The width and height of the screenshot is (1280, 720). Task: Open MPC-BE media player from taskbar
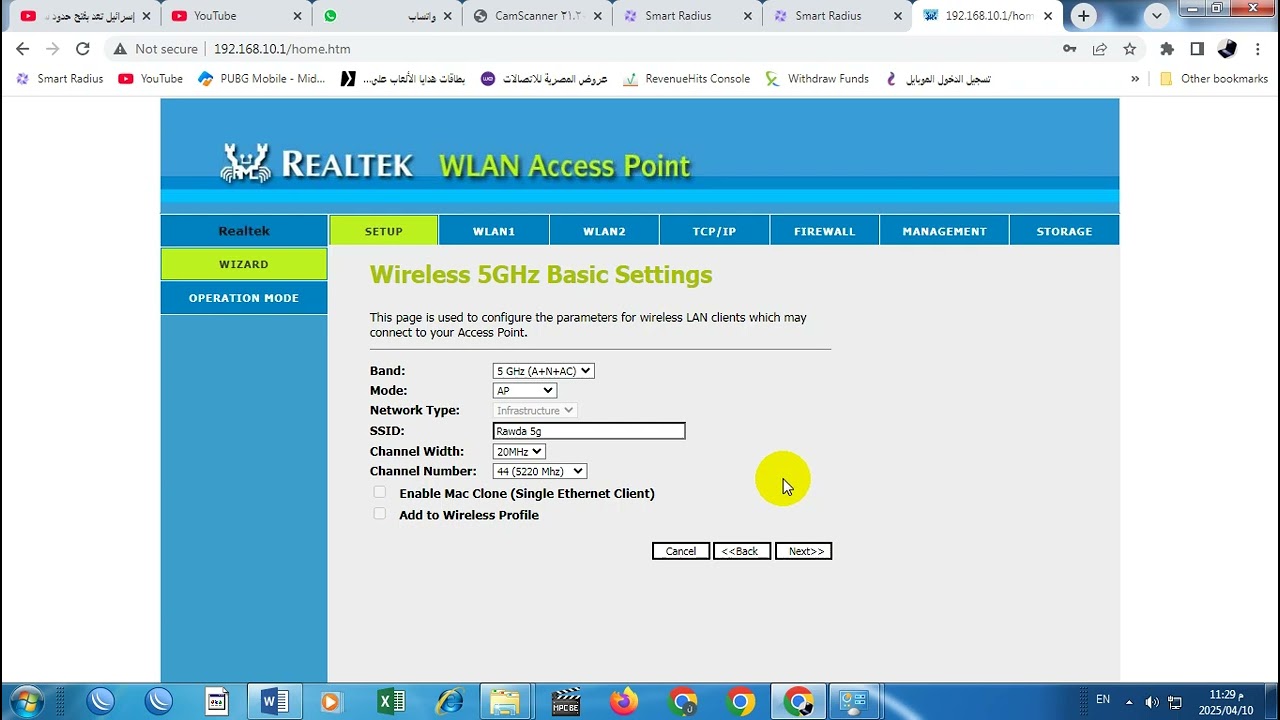[566, 702]
